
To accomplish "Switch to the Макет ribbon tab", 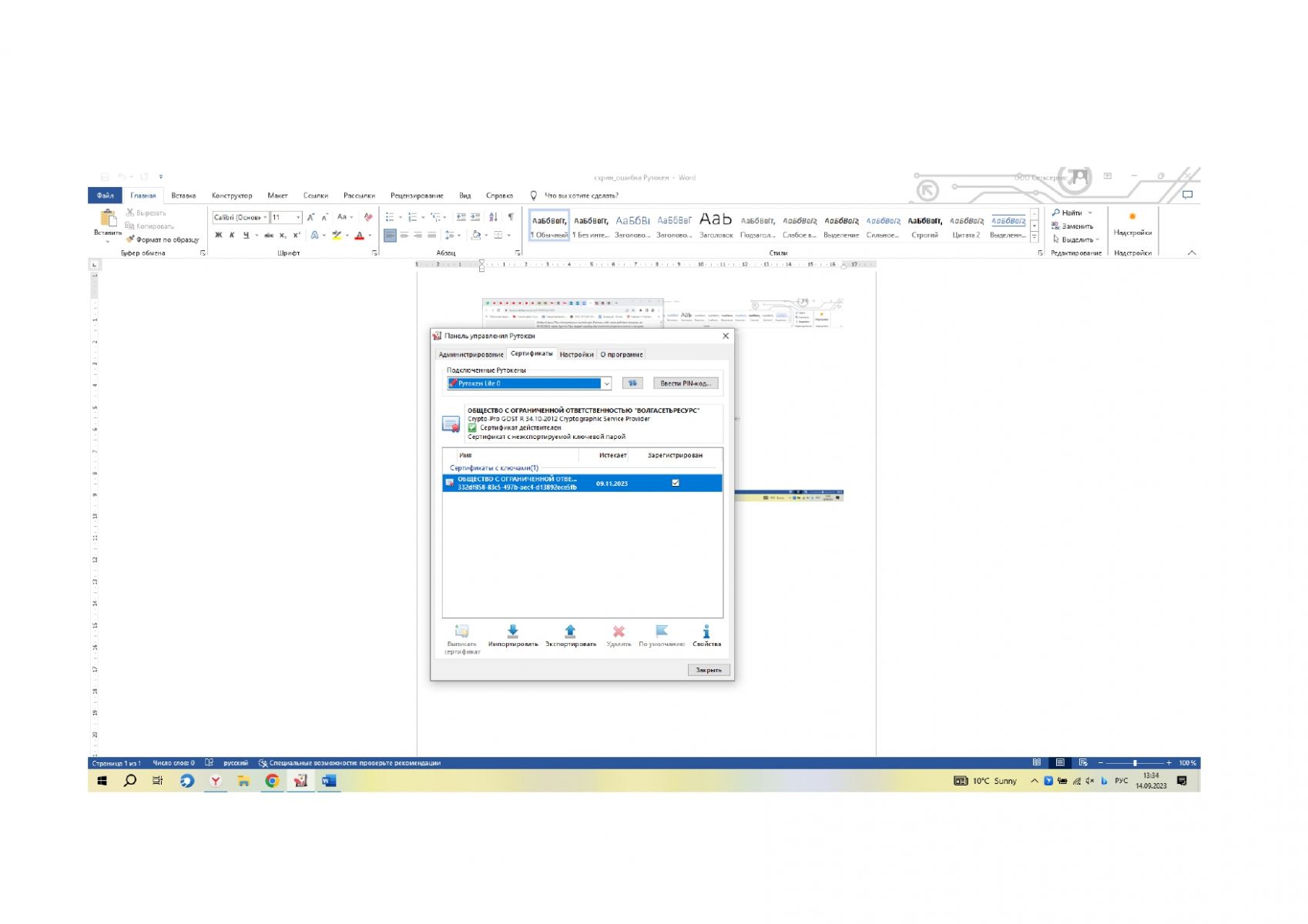I will point(277,196).
